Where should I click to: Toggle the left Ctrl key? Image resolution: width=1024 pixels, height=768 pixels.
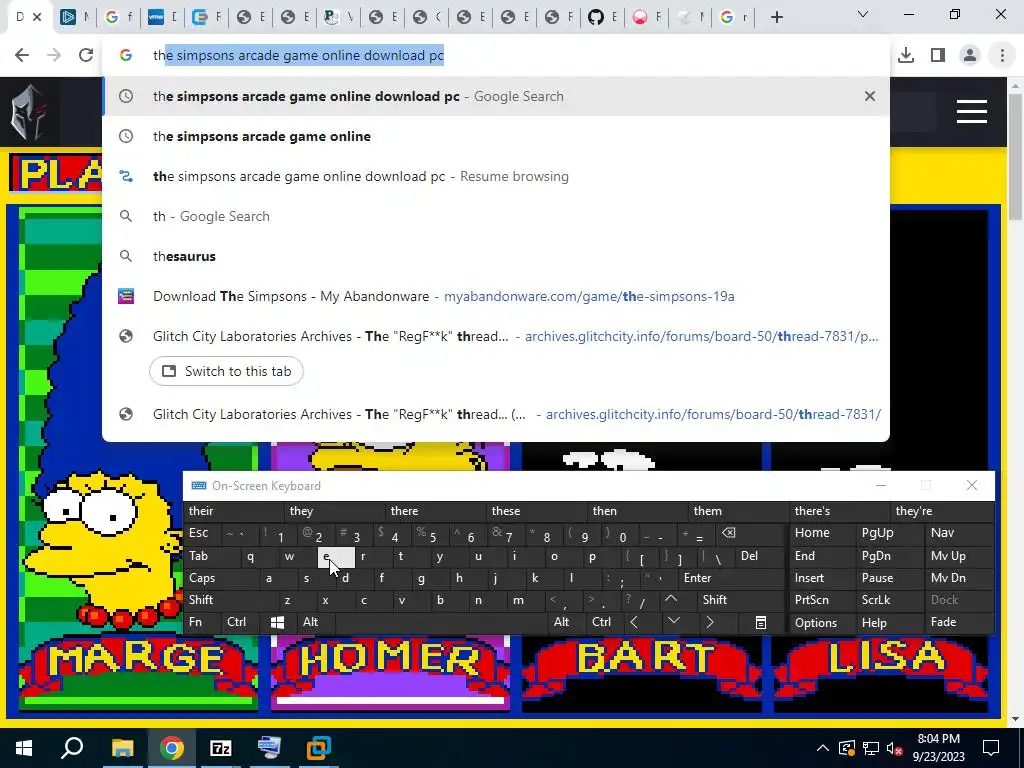click(236, 622)
